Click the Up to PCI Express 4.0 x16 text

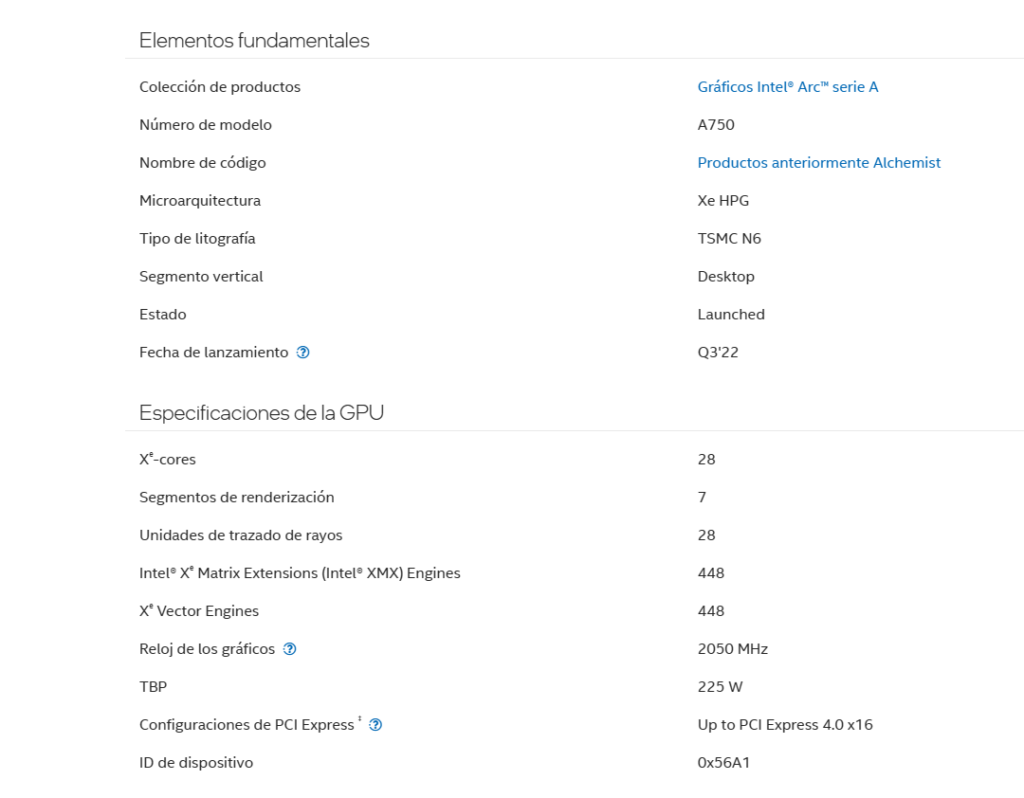point(785,725)
